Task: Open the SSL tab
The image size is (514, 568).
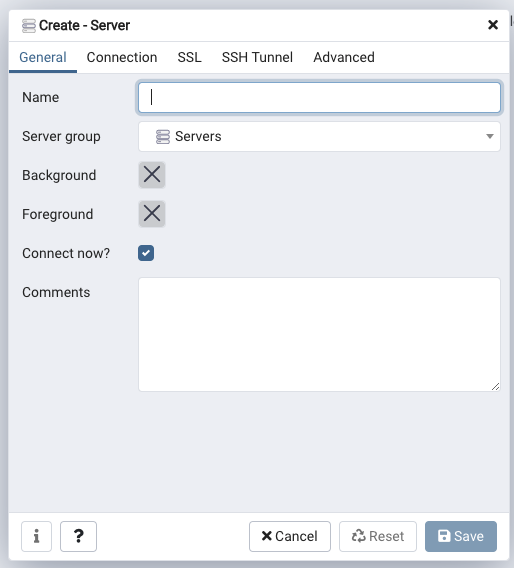Action: click(189, 57)
